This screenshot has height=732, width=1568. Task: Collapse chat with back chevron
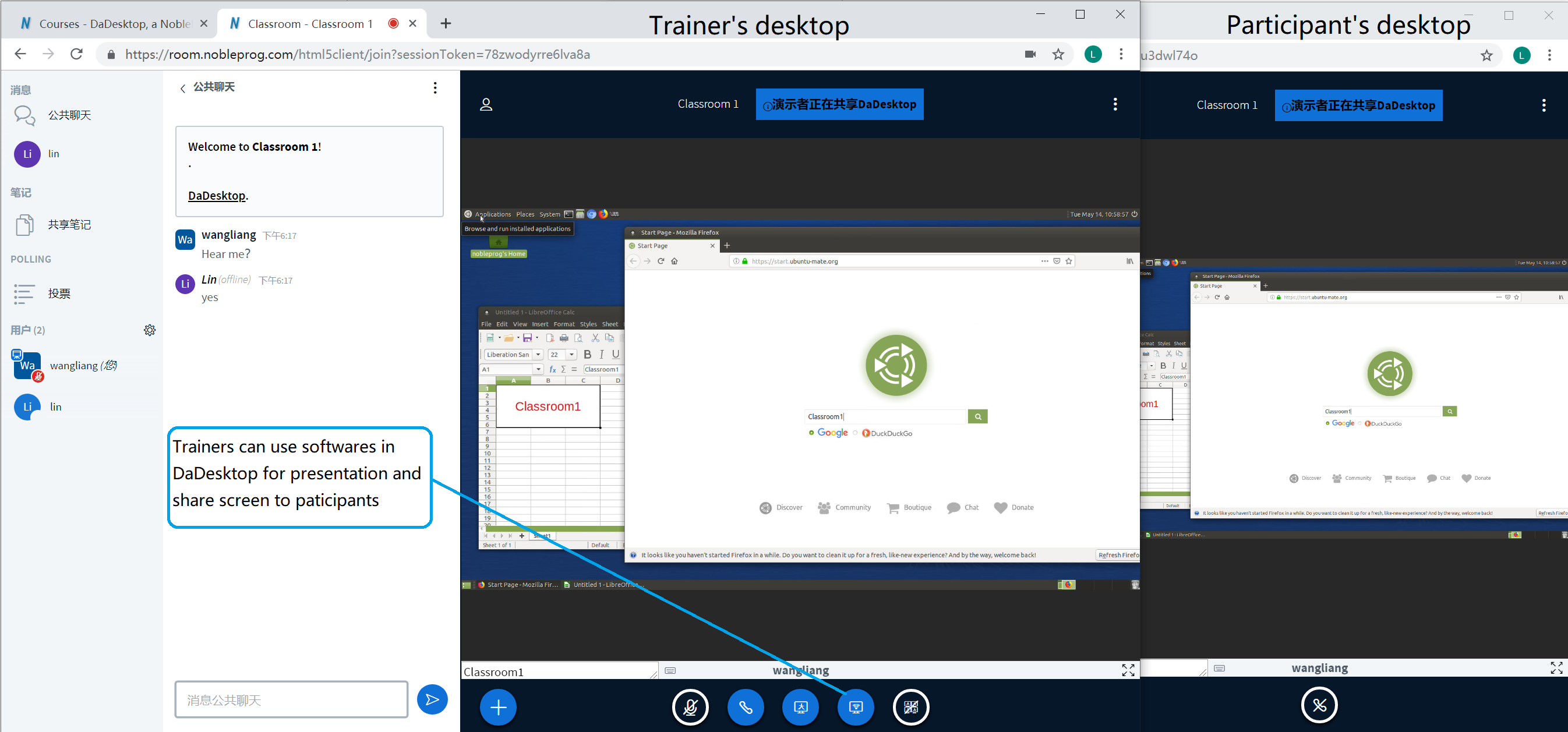tap(183, 89)
